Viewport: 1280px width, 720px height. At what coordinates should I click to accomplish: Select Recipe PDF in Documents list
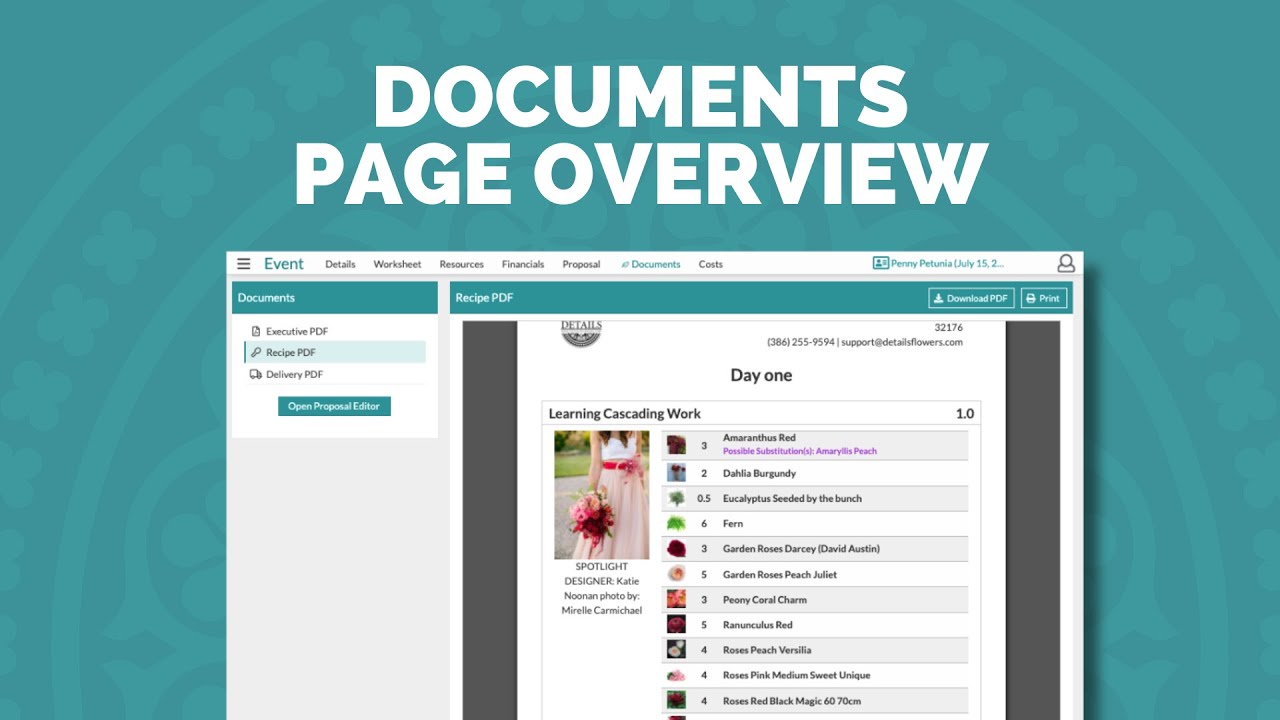click(x=335, y=352)
